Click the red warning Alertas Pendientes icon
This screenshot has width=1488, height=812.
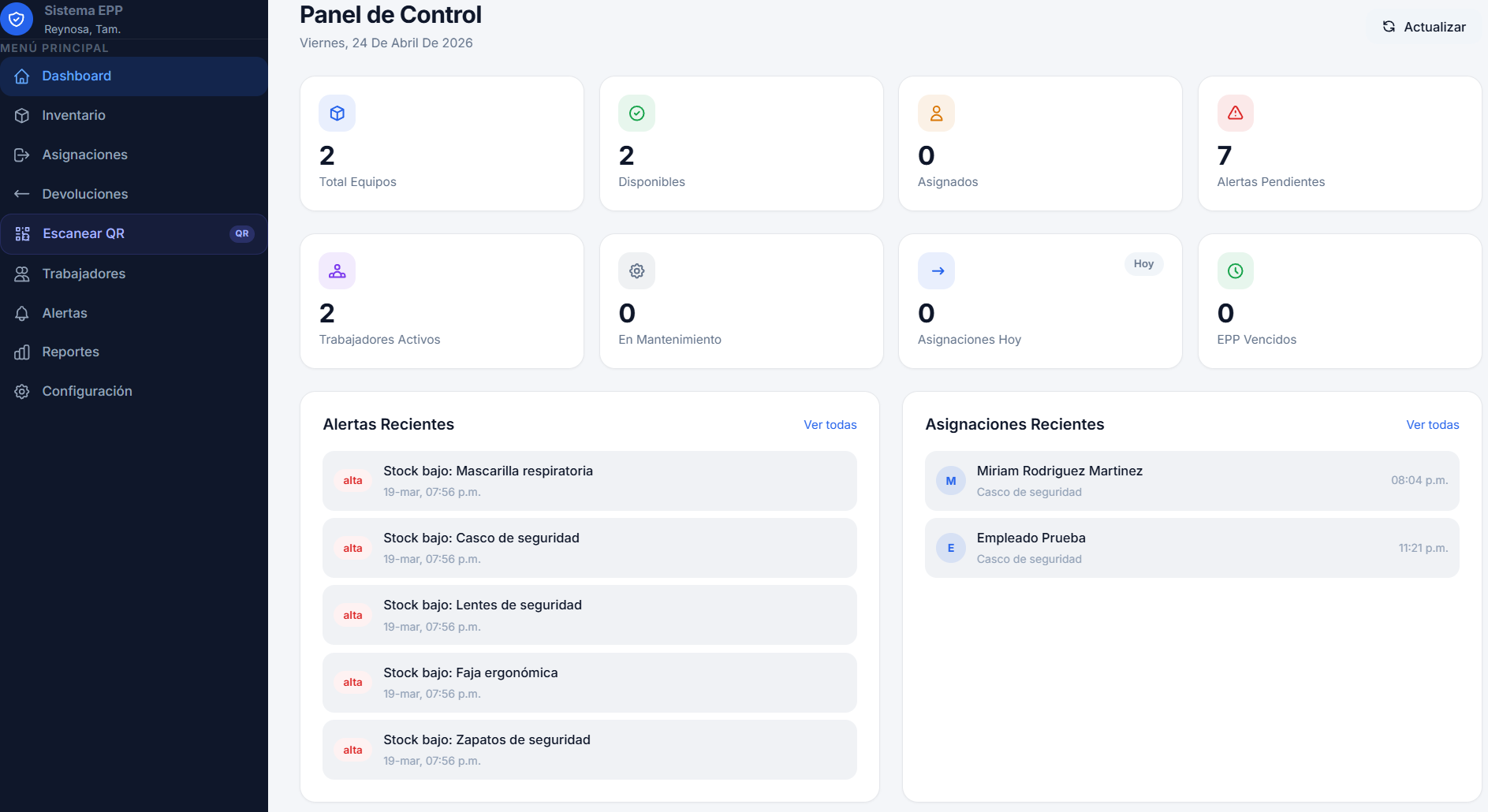(x=1235, y=114)
